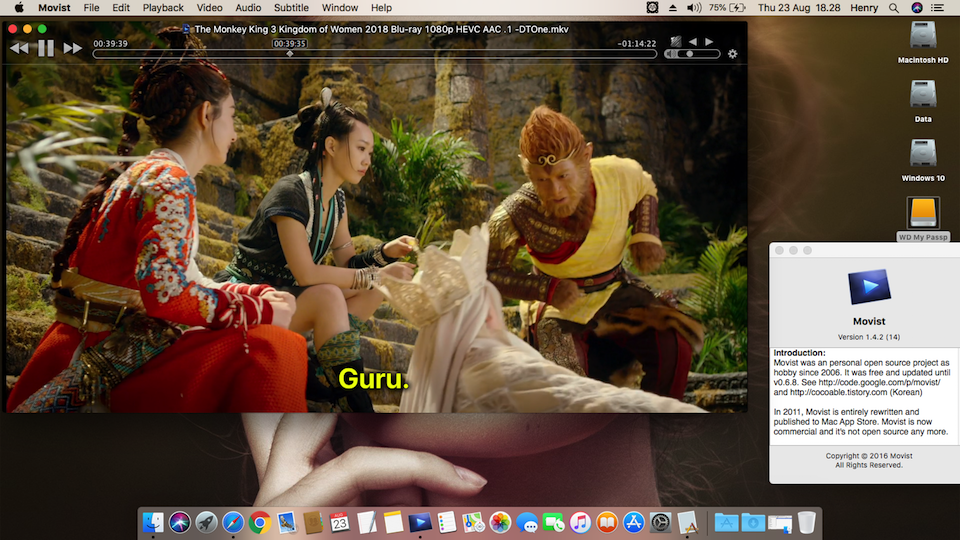The image size is (960, 540).
Task: Open Safari from the Dock
Action: pyautogui.click(x=233, y=522)
